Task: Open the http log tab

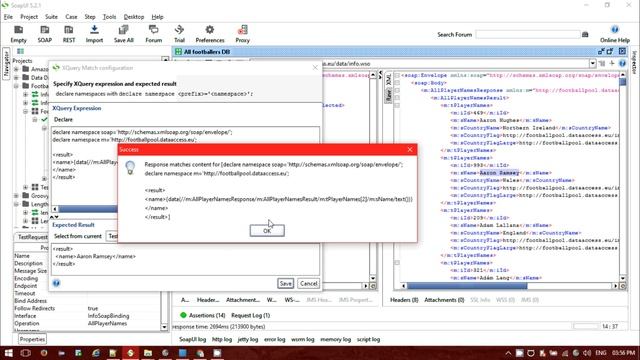Action: pos(222,339)
